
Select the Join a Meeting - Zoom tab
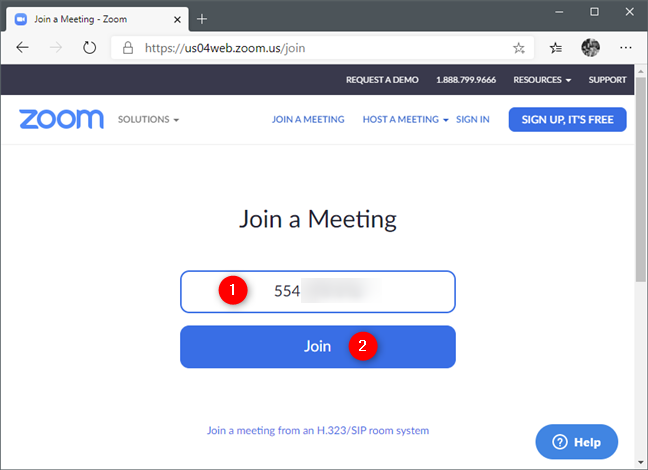(98, 19)
